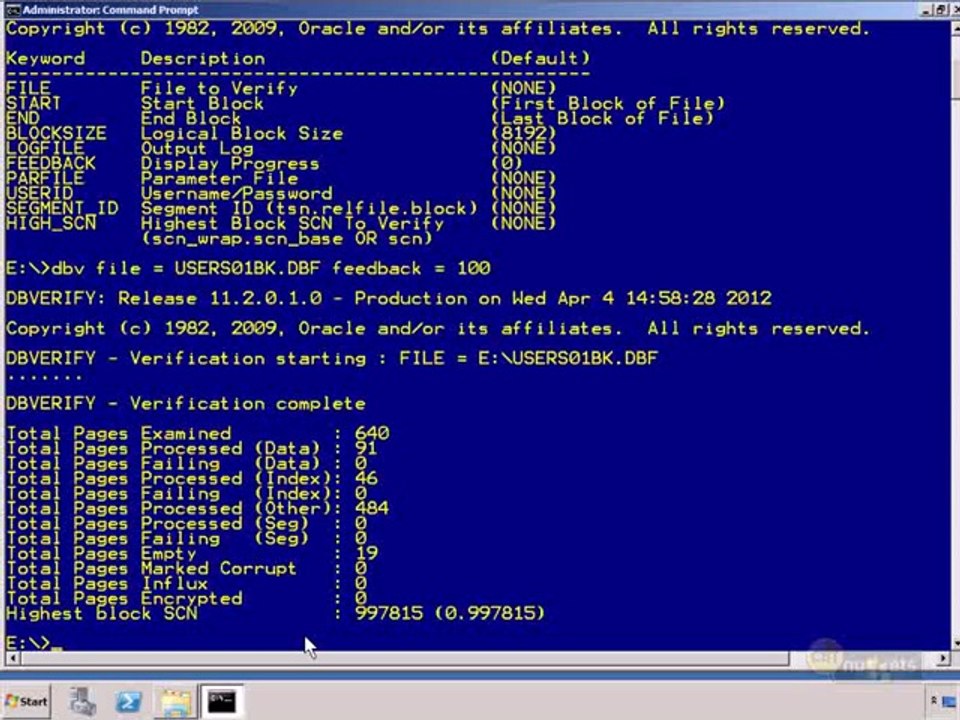The image size is (960, 720).
Task: Restore the Command Prompt window size
Action: pyautogui.click(x=942, y=9)
